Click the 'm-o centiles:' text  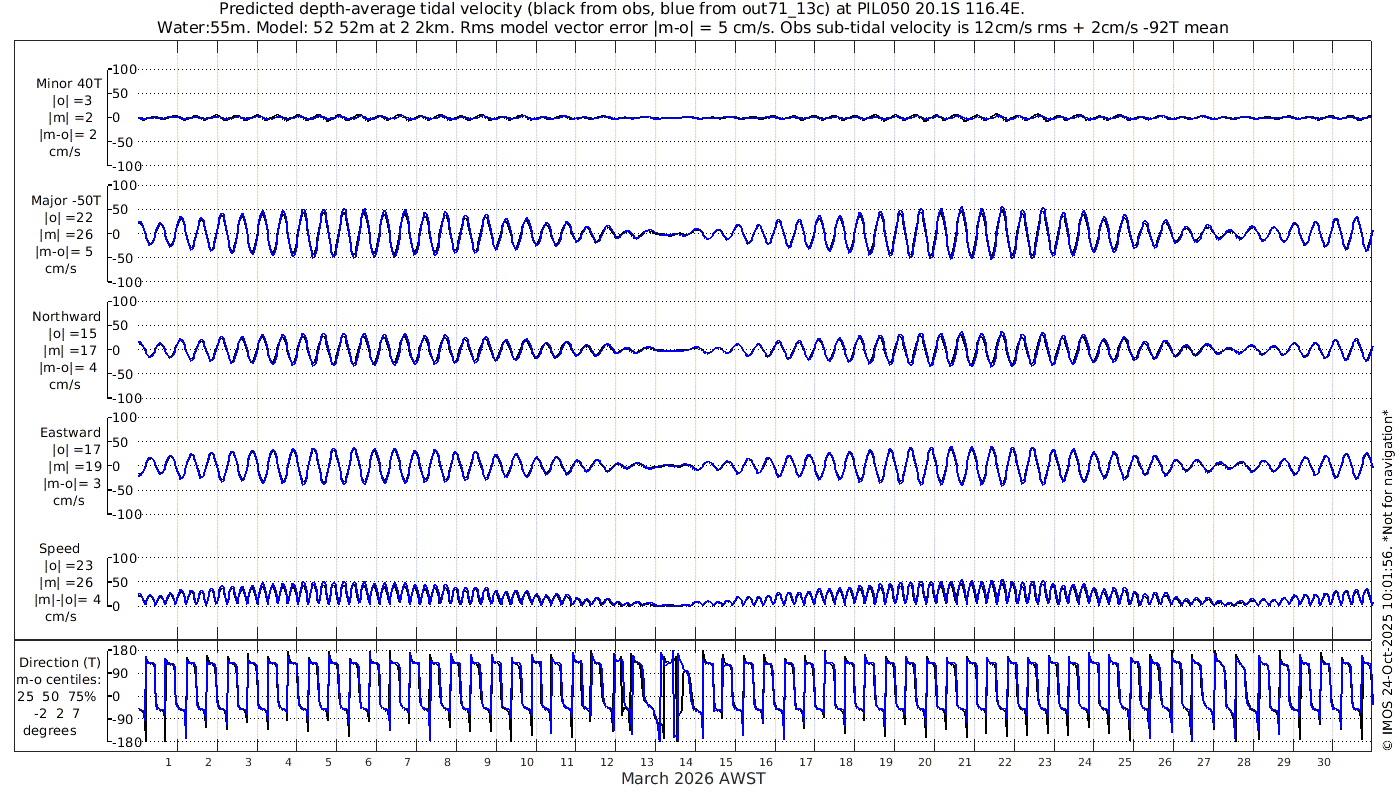[63, 679]
